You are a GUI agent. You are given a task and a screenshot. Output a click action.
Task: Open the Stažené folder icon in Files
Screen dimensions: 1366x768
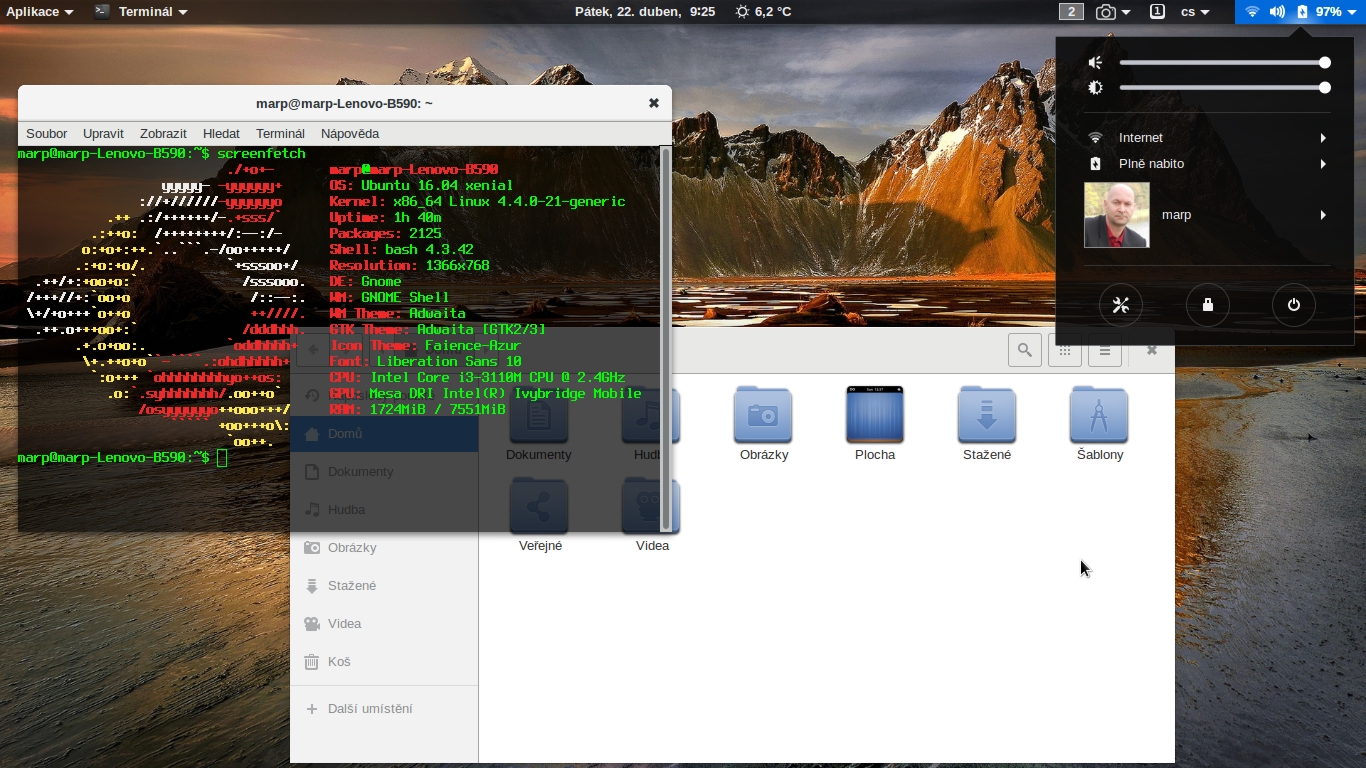tap(987, 414)
